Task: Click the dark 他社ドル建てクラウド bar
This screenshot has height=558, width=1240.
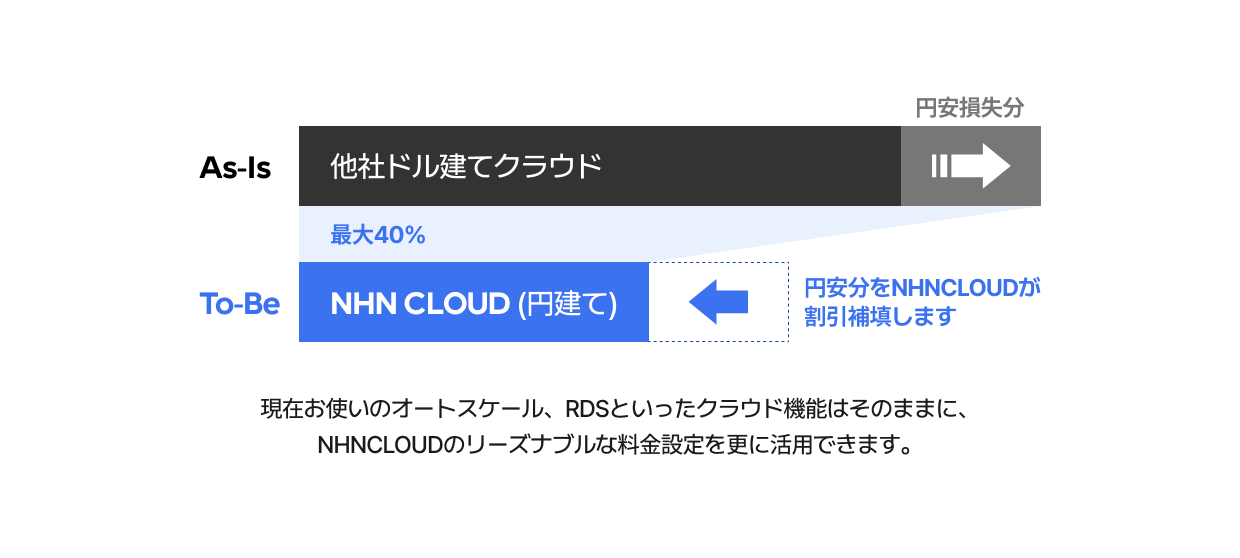Action: pyautogui.click(x=600, y=166)
